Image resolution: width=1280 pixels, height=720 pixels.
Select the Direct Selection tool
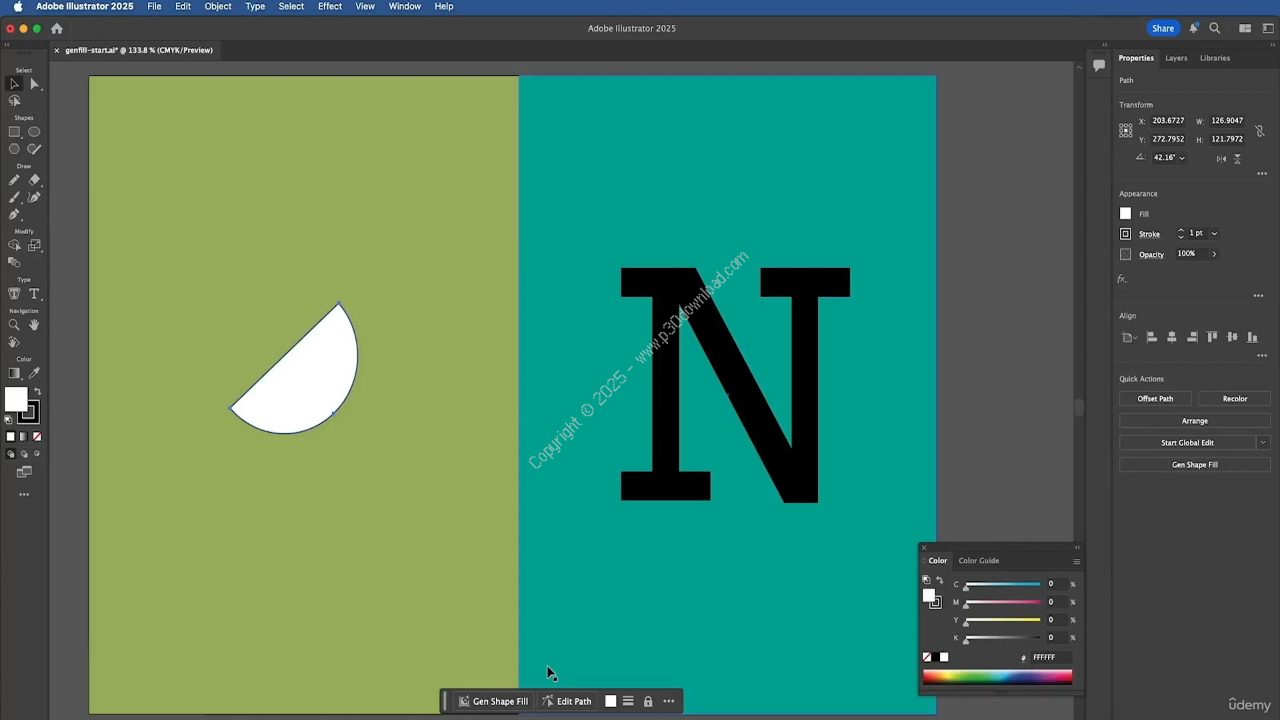(x=34, y=84)
